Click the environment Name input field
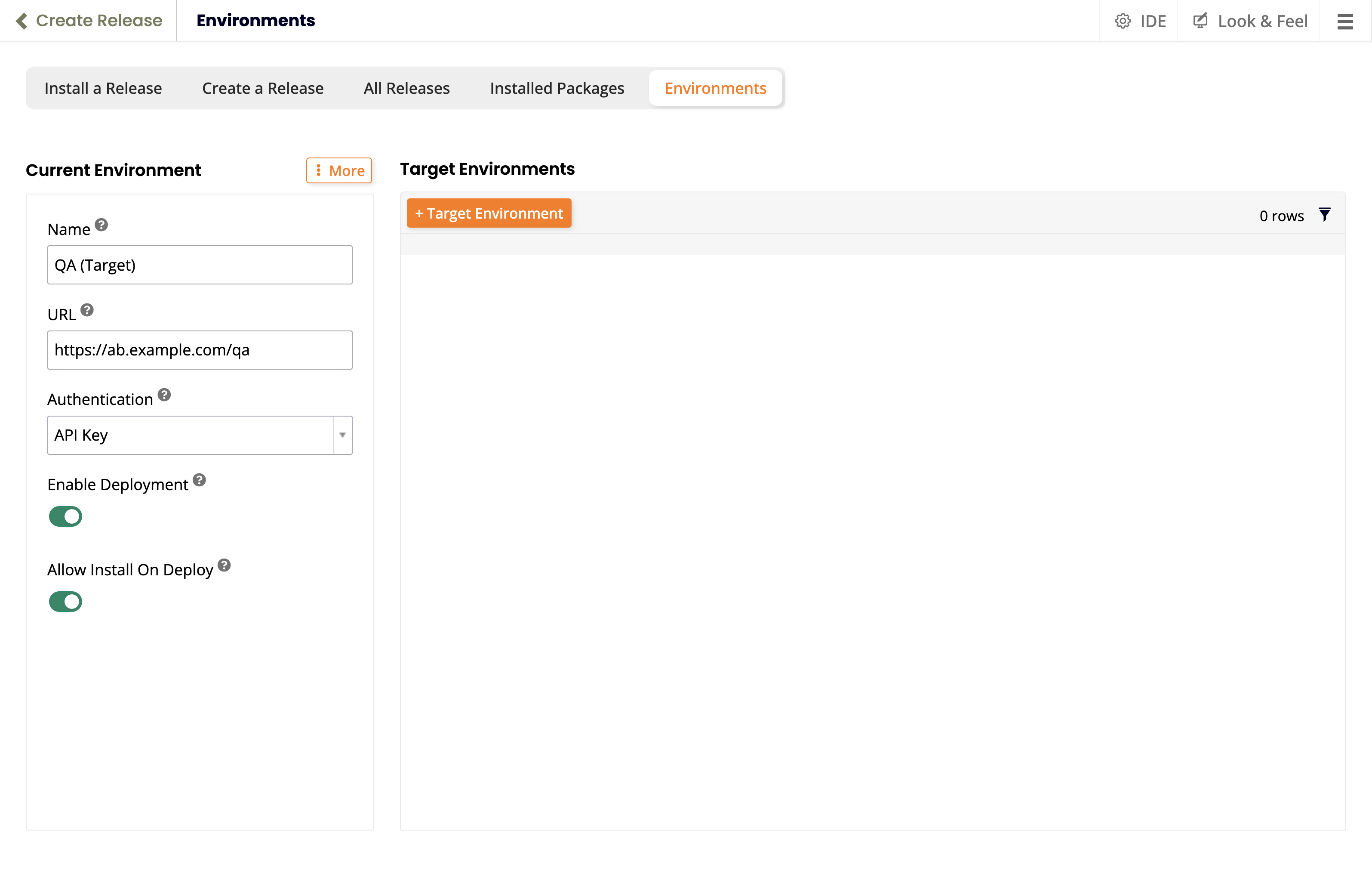The height and width of the screenshot is (877, 1372). click(200, 265)
